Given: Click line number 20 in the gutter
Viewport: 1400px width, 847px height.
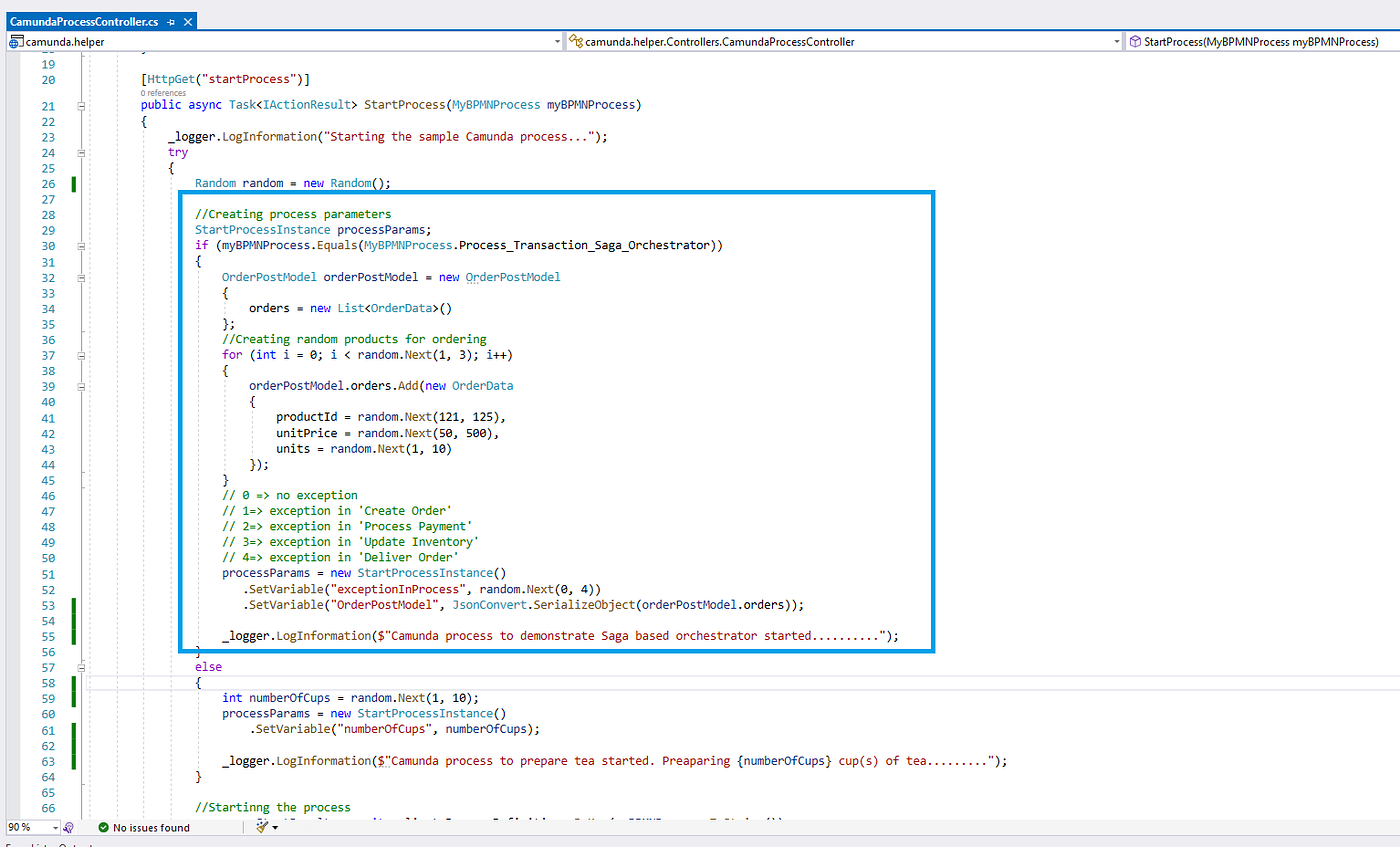Looking at the screenshot, I should tap(49, 80).
